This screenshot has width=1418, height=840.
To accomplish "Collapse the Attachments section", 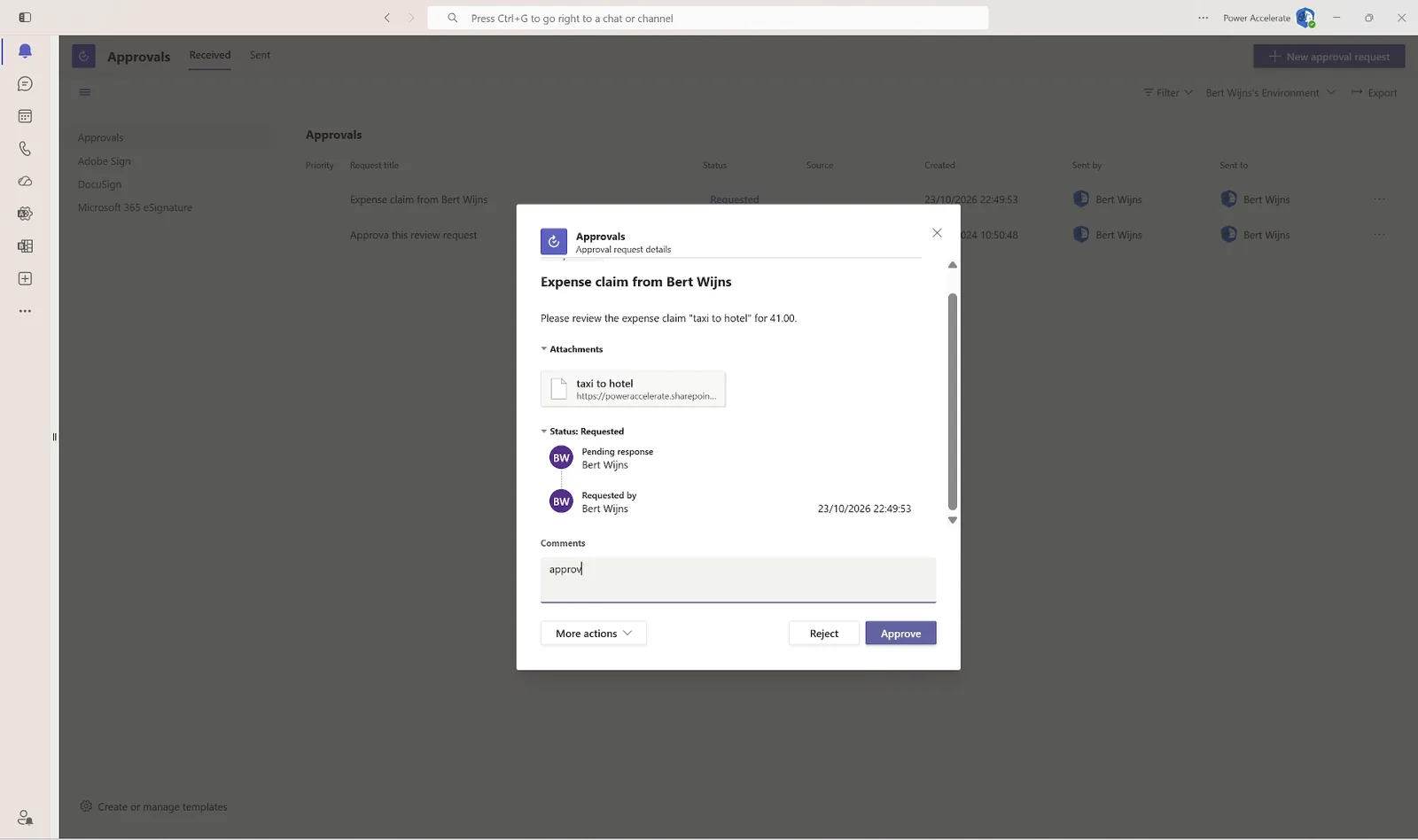I will tap(572, 349).
